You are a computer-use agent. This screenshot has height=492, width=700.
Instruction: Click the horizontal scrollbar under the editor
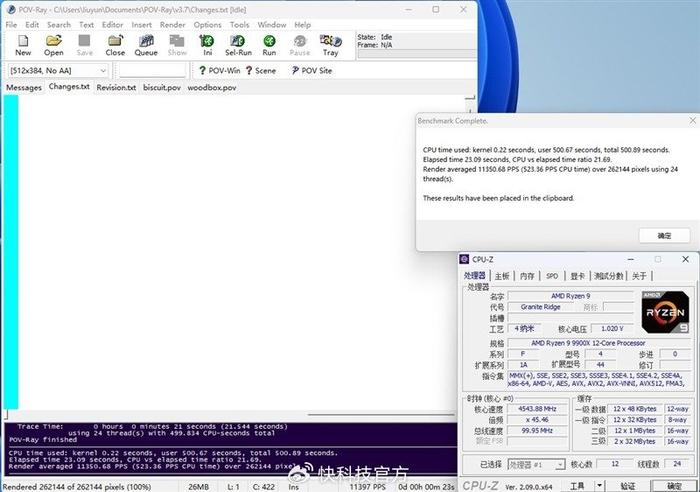tap(380, 414)
